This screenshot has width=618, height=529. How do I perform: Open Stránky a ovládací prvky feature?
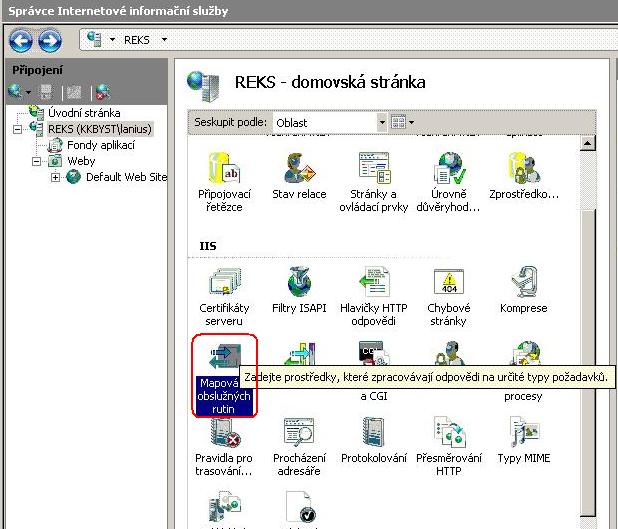click(374, 183)
